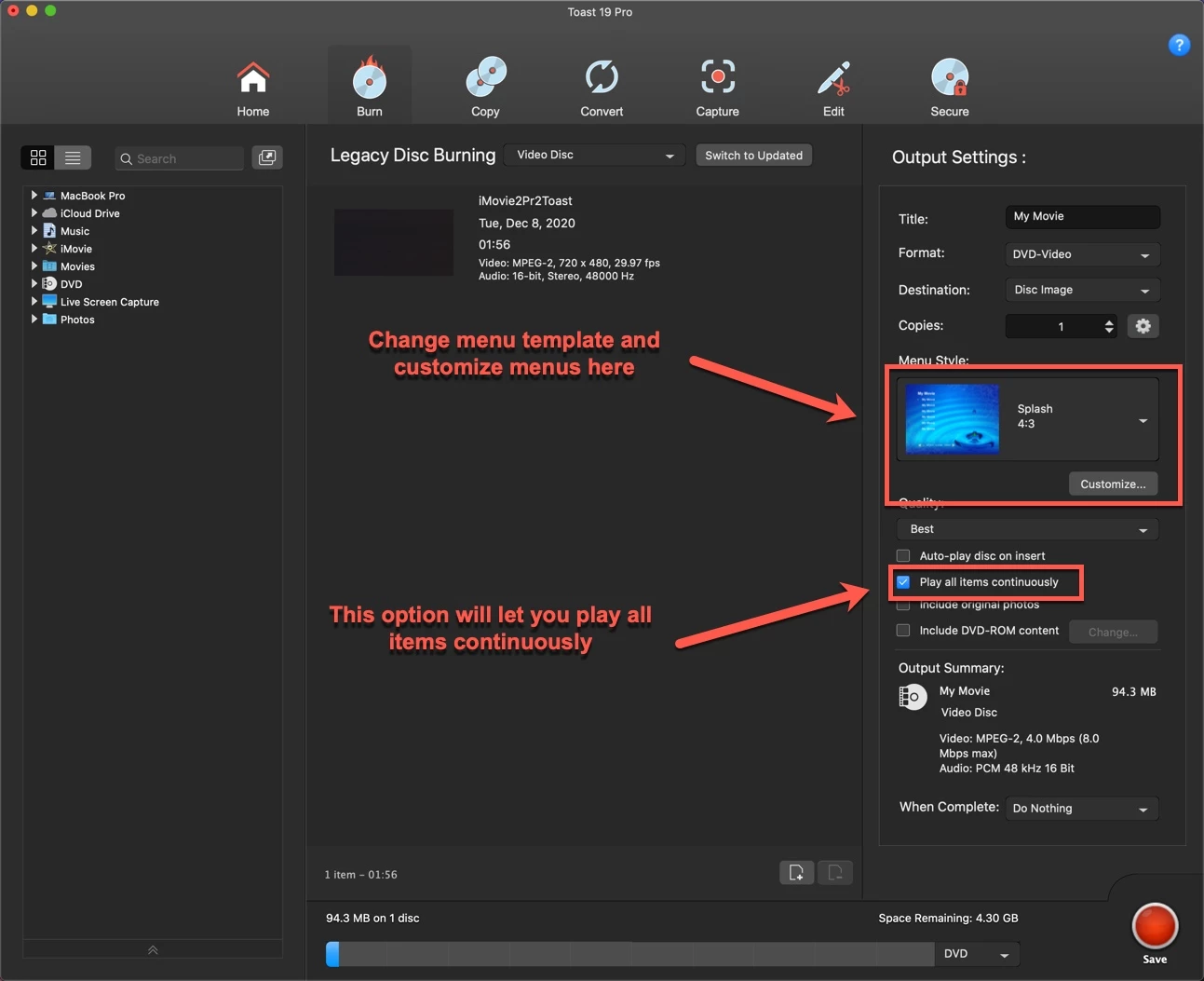Viewport: 1204px width, 981px height.
Task: Expand the Movies folder triangle
Action: 34,266
